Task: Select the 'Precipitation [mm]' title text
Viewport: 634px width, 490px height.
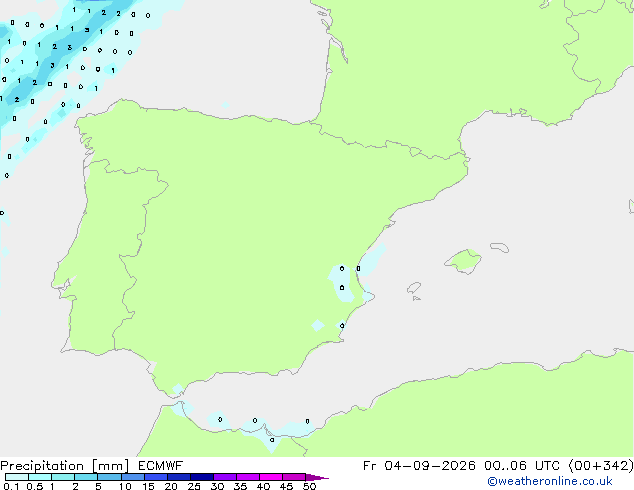Action: (x=65, y=466)
